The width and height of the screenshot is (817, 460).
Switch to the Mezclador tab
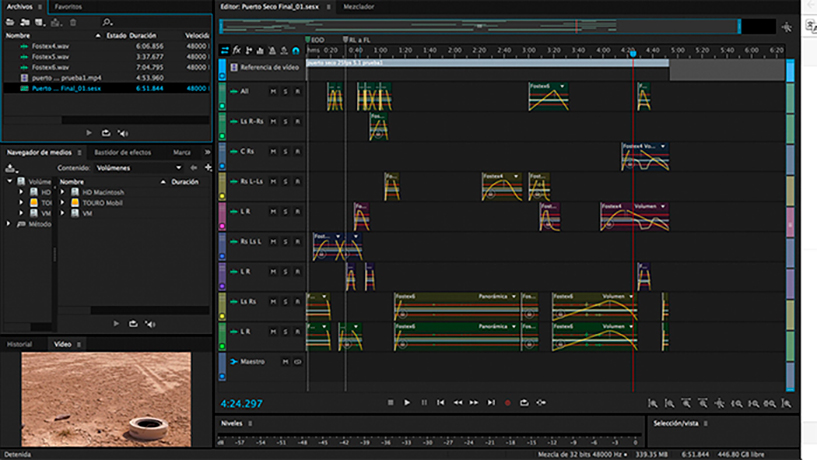tap(358, 7)
